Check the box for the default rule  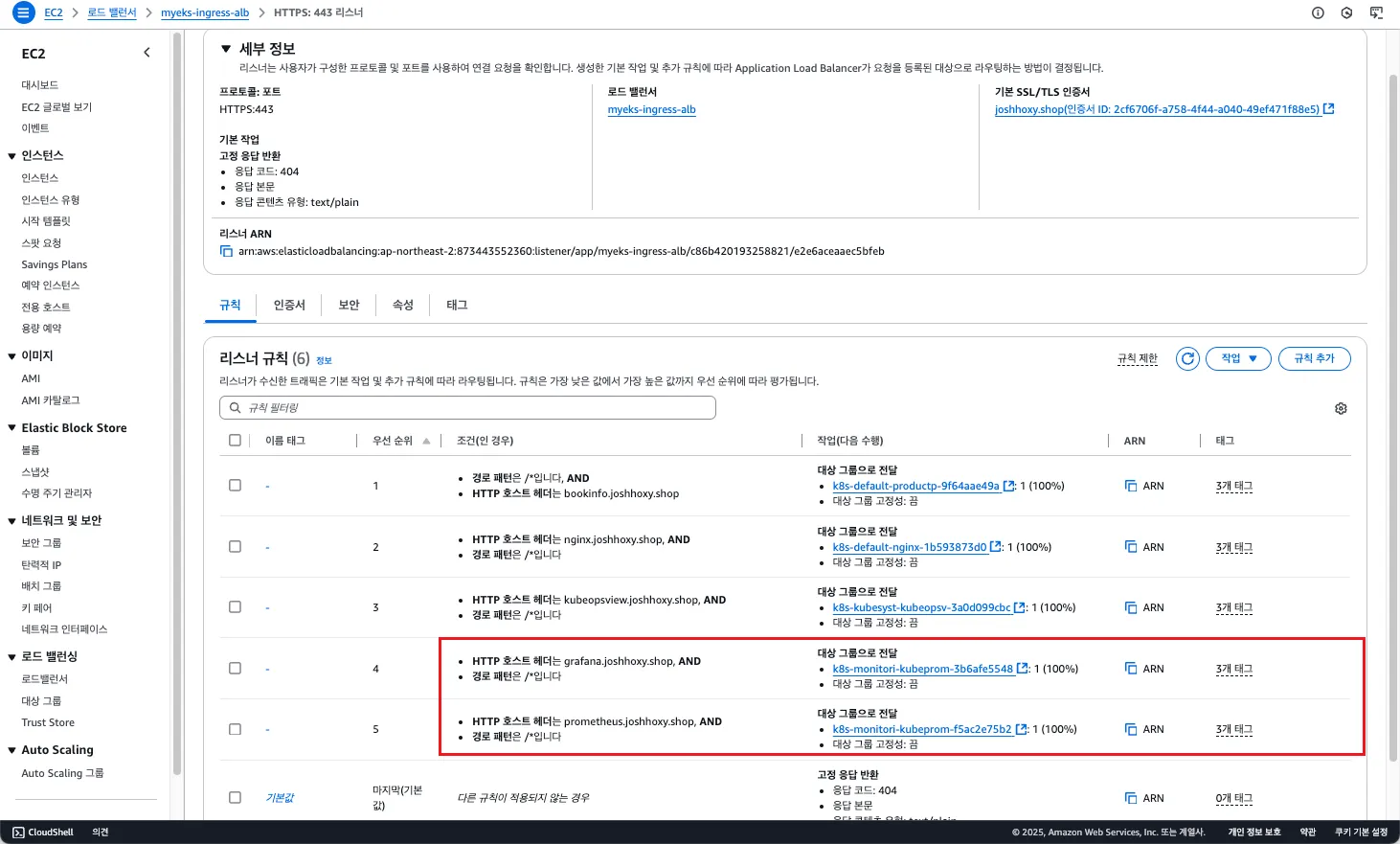point(235,798)
